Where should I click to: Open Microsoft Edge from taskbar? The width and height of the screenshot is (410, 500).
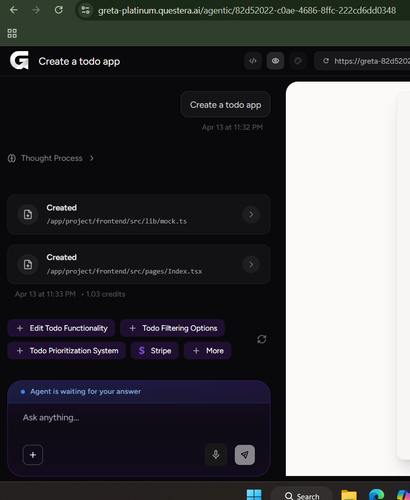coord(376,495)
